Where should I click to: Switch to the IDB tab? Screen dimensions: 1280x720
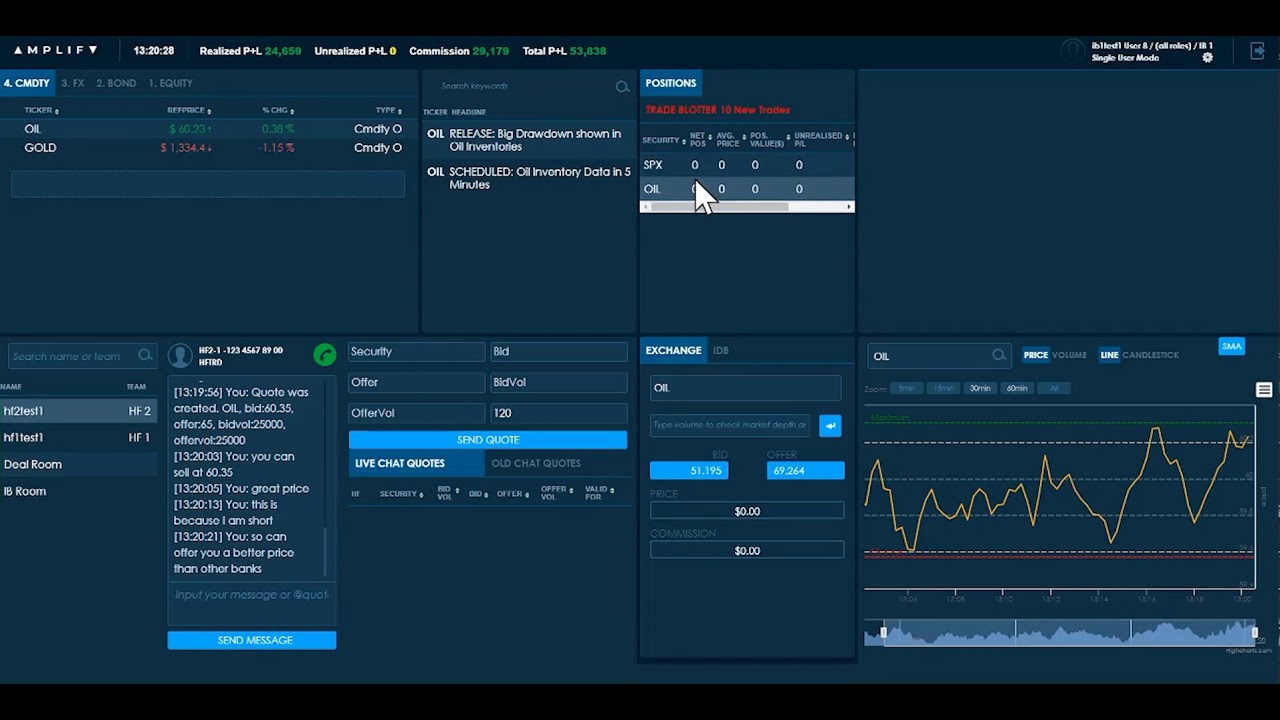pos(720,350)
